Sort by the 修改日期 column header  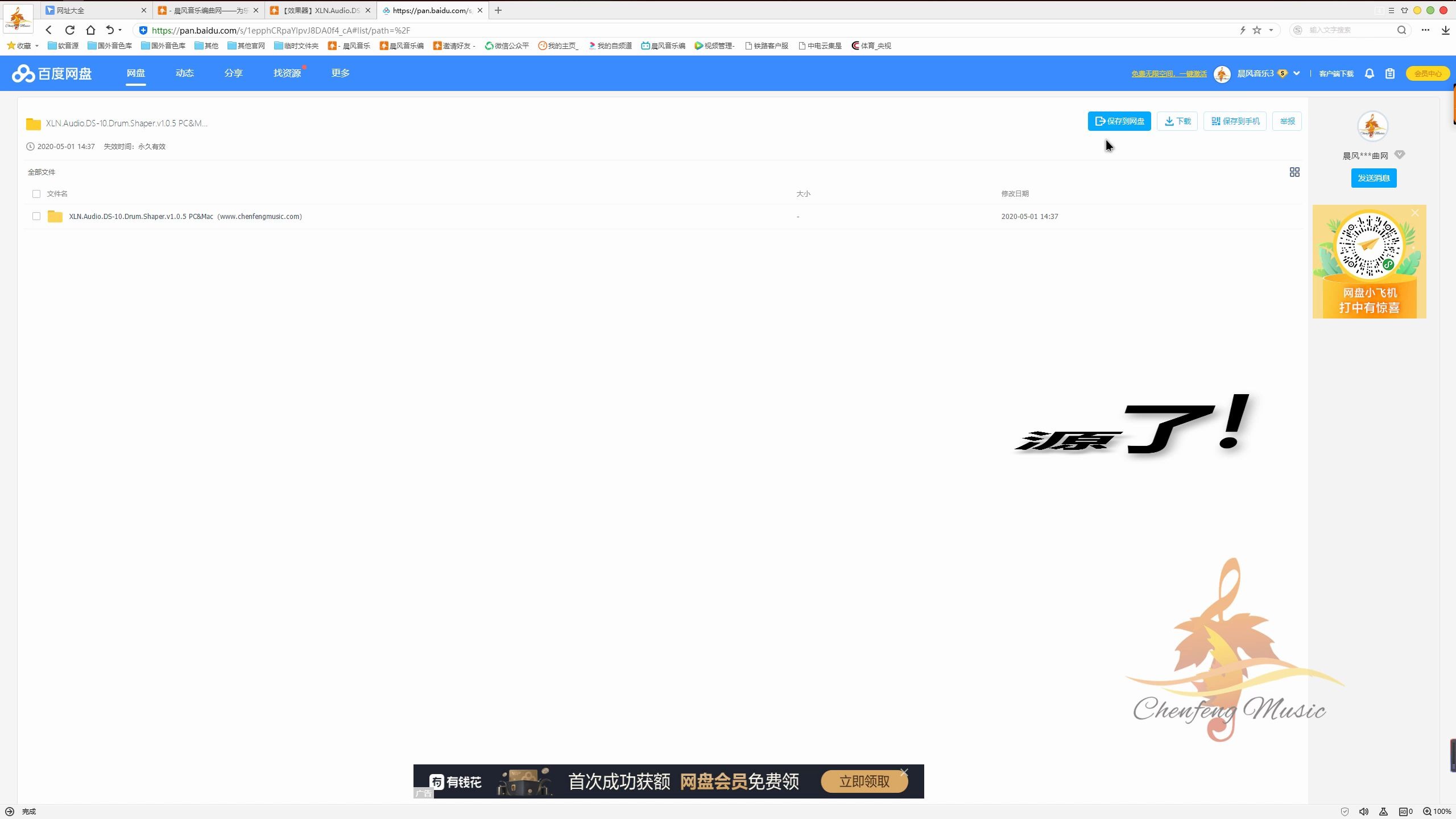1015,194
